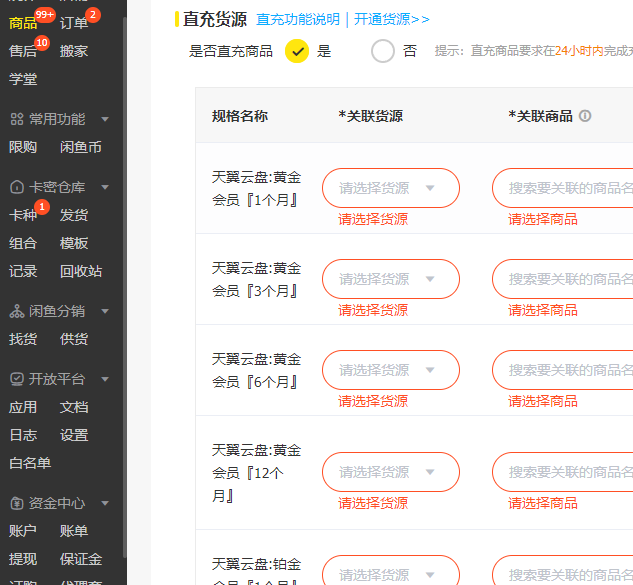Open 应用 in the sidebar

(23, 407)
